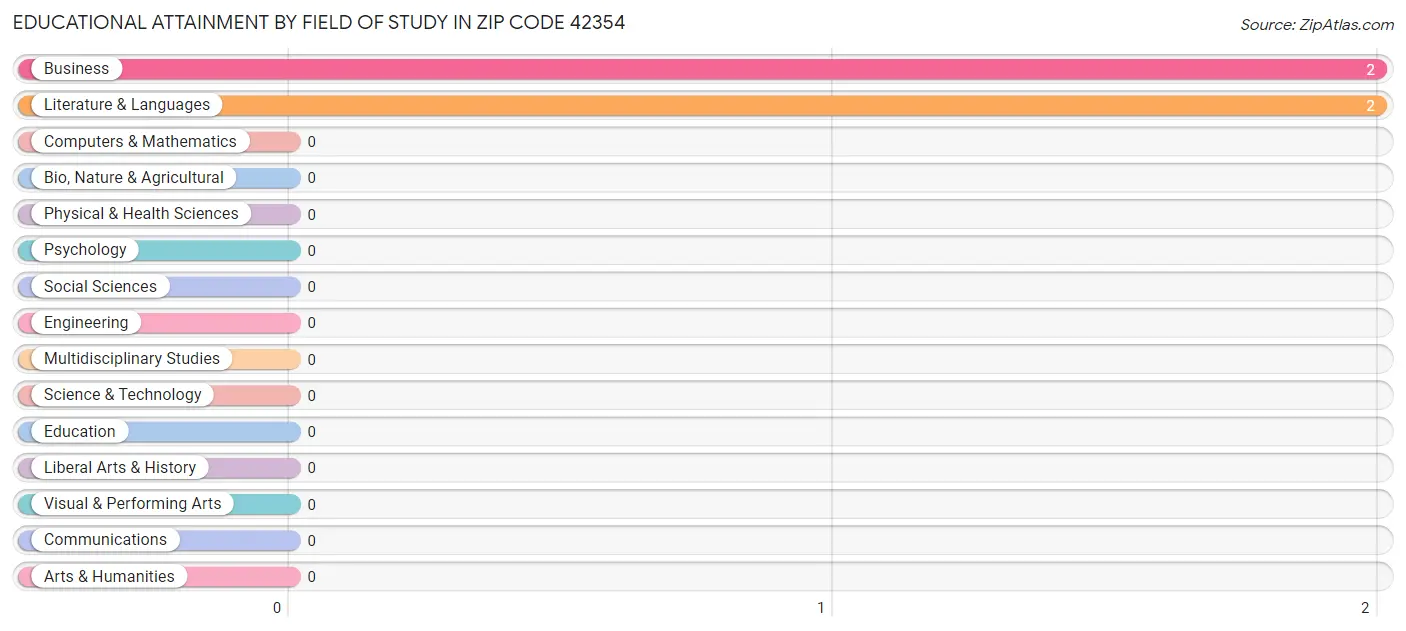Select the Literature & Languages label
1406x631 pixels.
(127, 105)
